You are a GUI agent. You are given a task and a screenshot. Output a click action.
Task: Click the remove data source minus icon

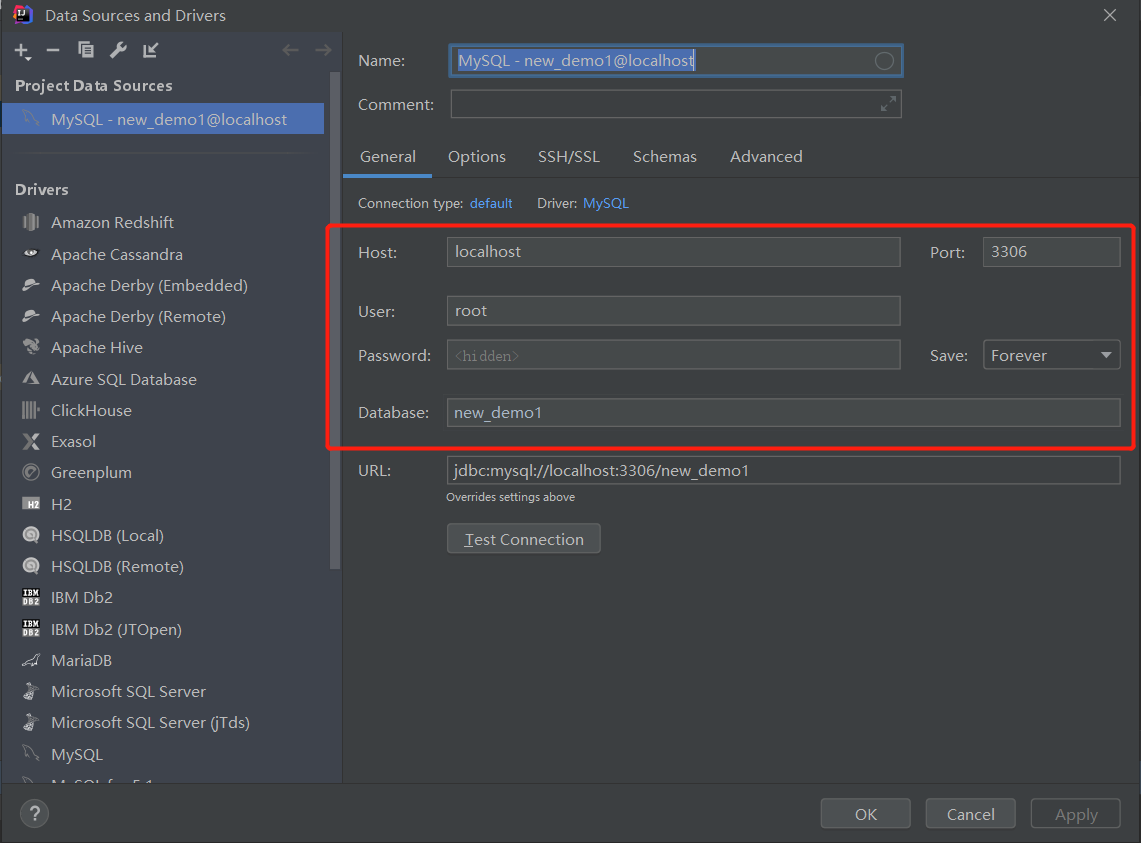[x=54, y=50]
